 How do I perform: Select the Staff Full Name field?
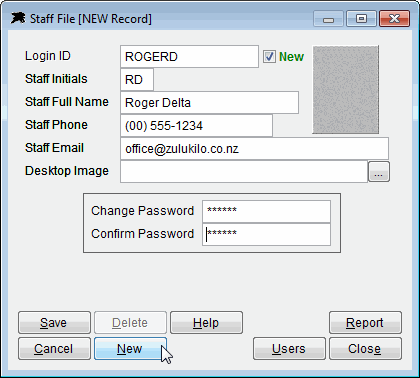tap(209, 103)
